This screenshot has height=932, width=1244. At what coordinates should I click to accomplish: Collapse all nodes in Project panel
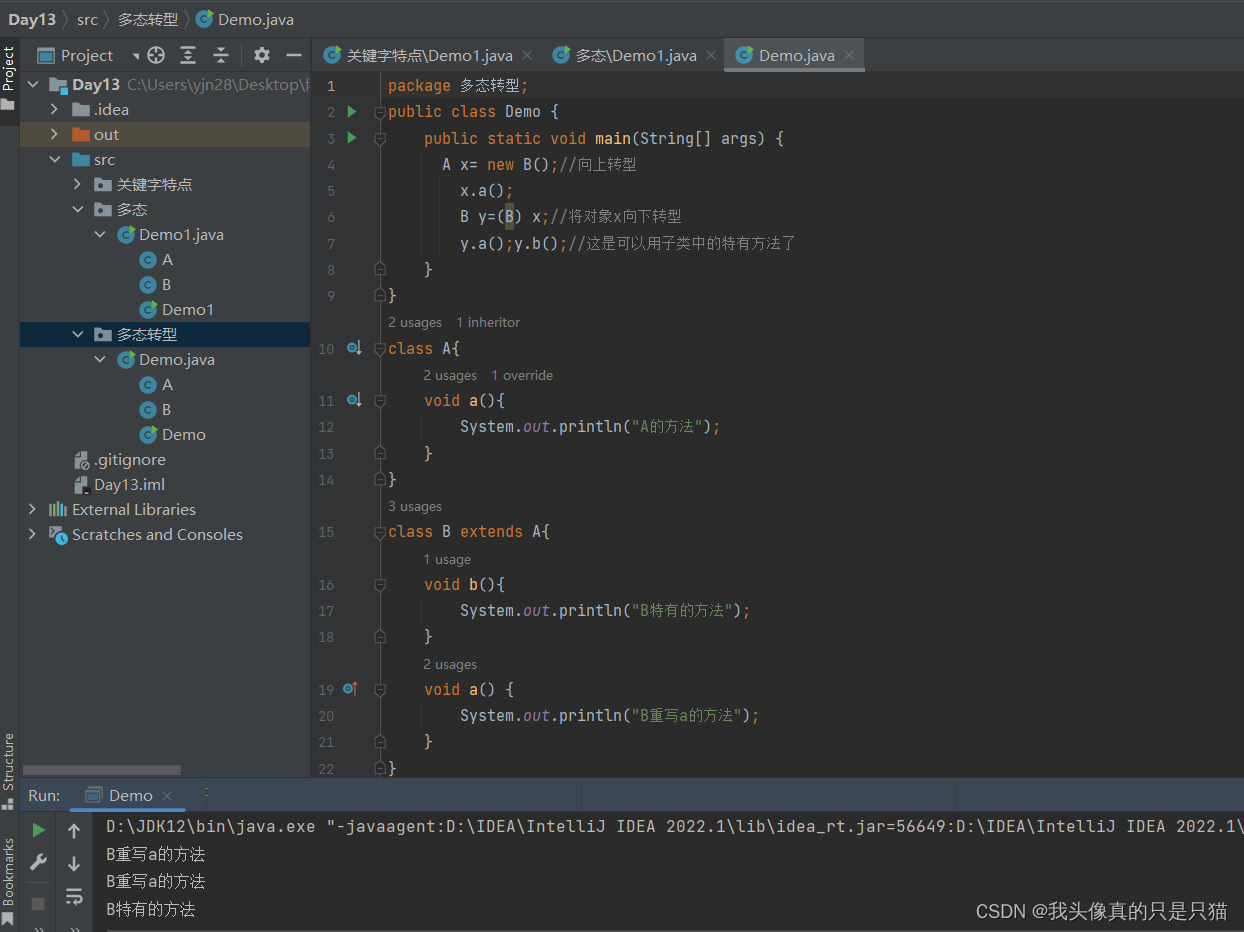221,55
